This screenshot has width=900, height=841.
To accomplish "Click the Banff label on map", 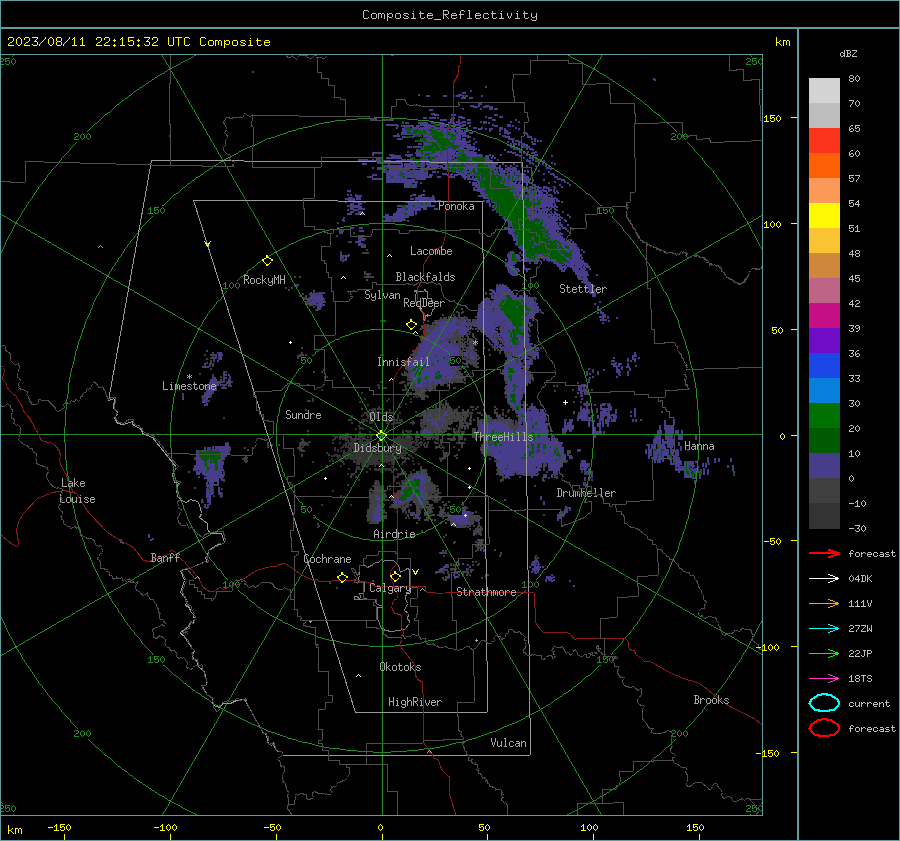I will 165,558.
